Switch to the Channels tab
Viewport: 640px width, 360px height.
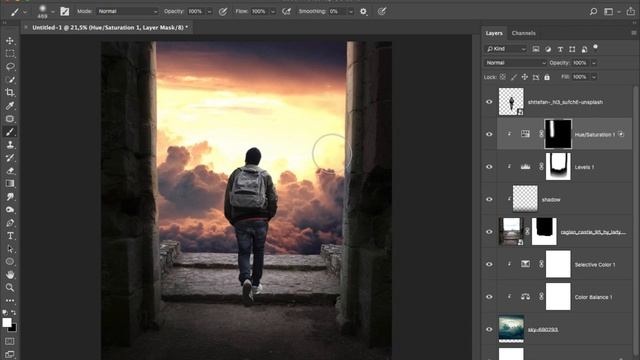tap(523, 33)
